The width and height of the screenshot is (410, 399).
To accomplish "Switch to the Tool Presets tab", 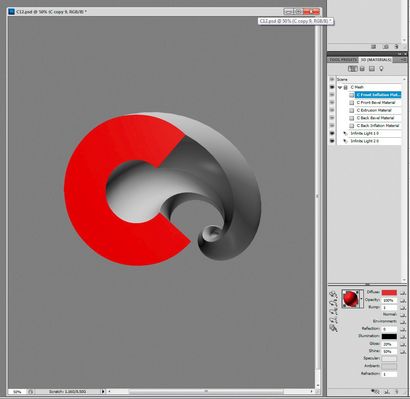I will click(343, 60).
